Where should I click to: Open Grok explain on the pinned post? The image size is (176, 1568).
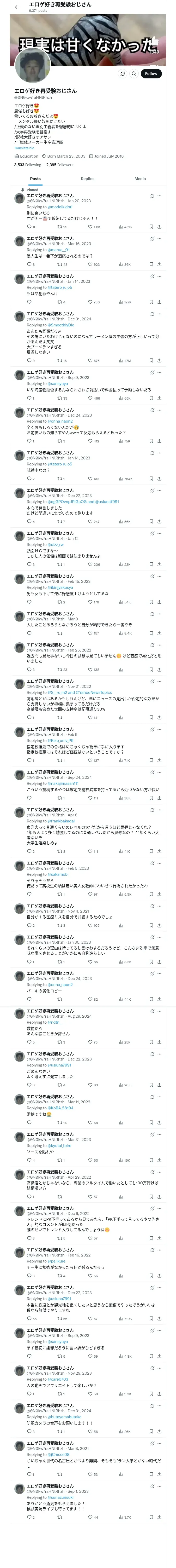pyautogui.click(x=152, y=196)
